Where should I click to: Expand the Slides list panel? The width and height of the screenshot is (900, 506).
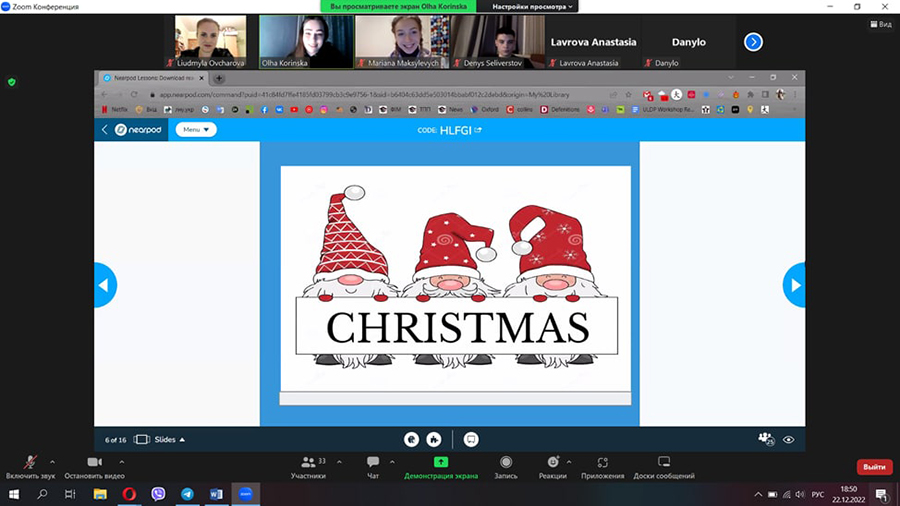pos(160,439)
